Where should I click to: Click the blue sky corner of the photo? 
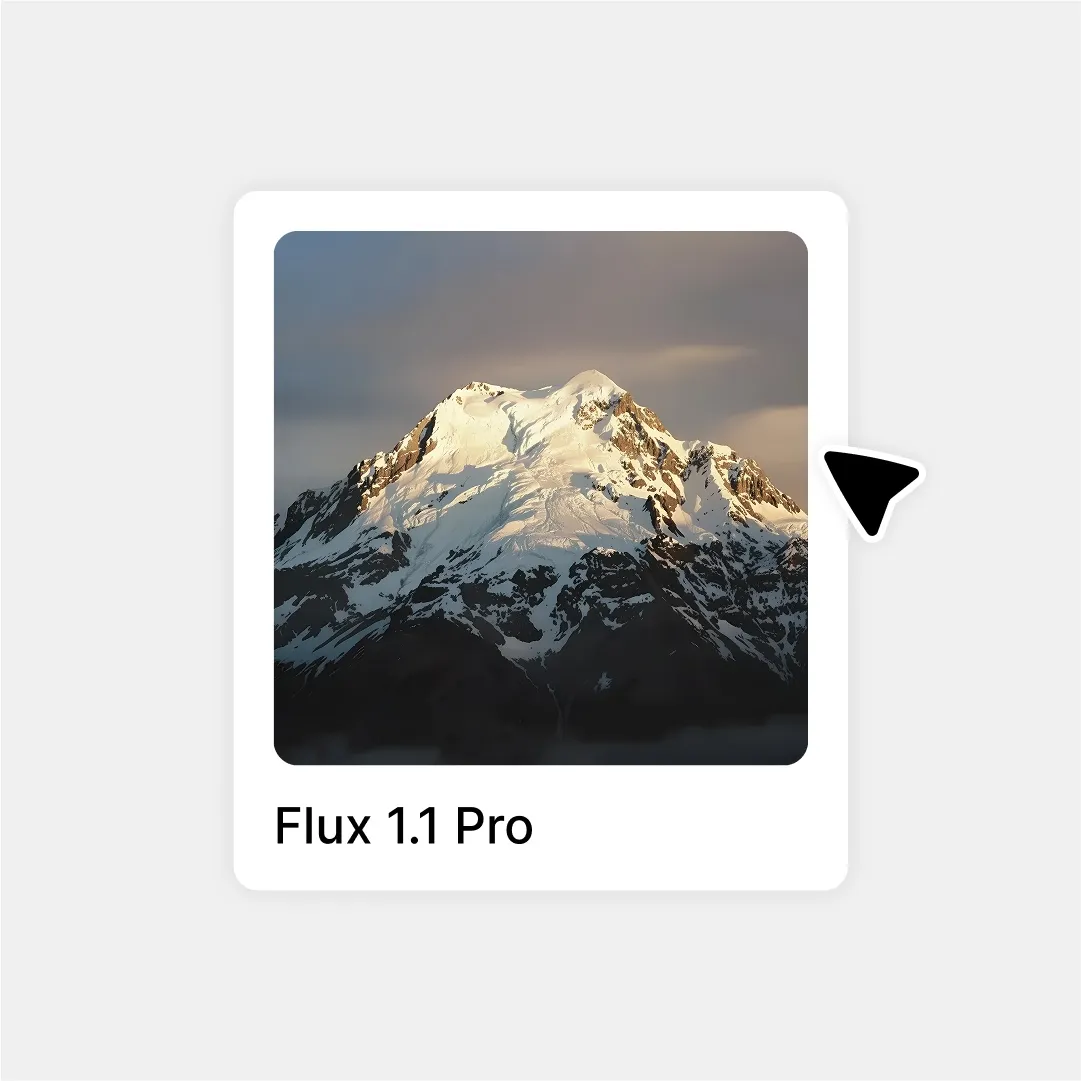[x=303, y=262]
